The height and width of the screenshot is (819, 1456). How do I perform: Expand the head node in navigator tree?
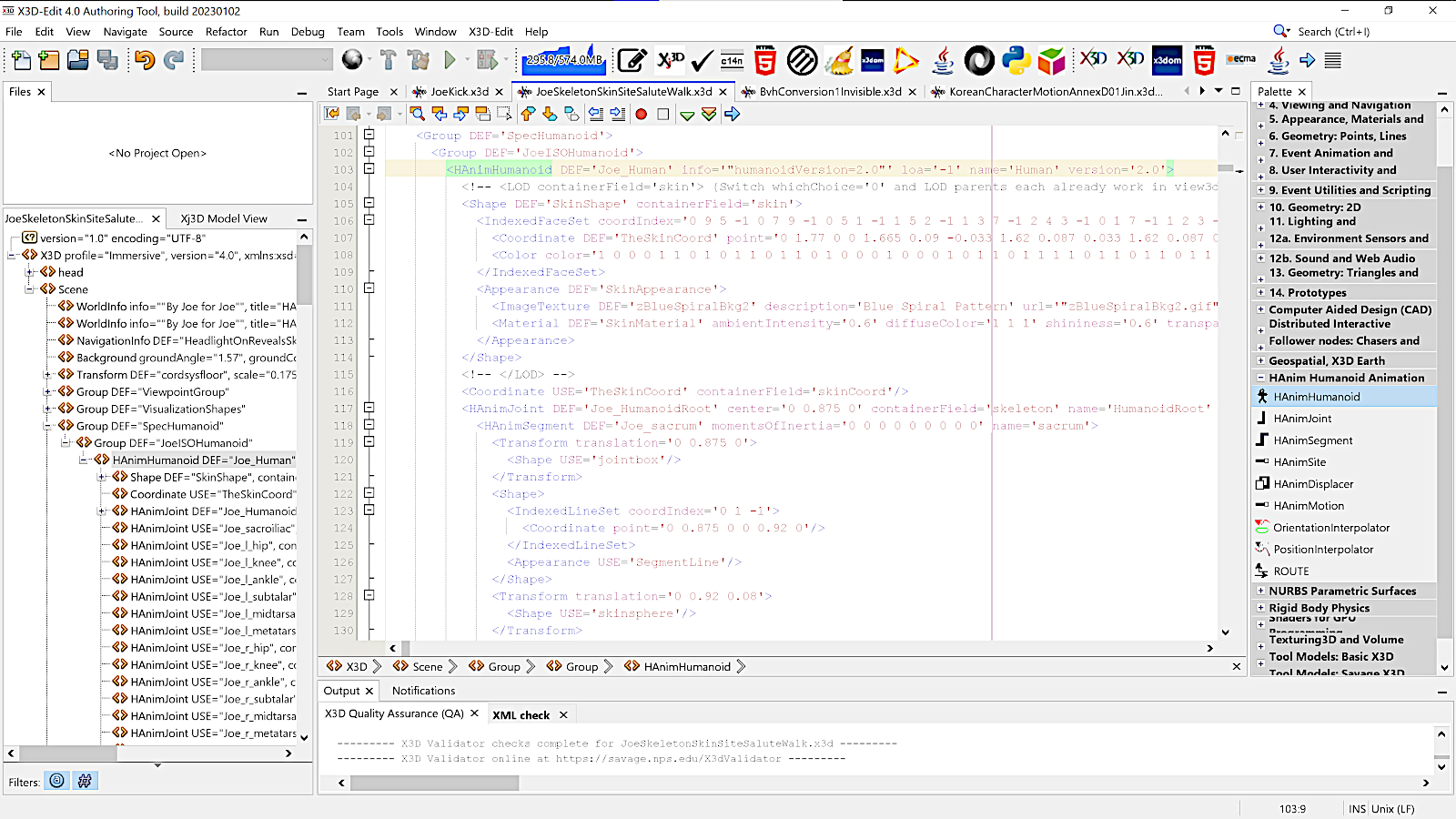[30, 272]
